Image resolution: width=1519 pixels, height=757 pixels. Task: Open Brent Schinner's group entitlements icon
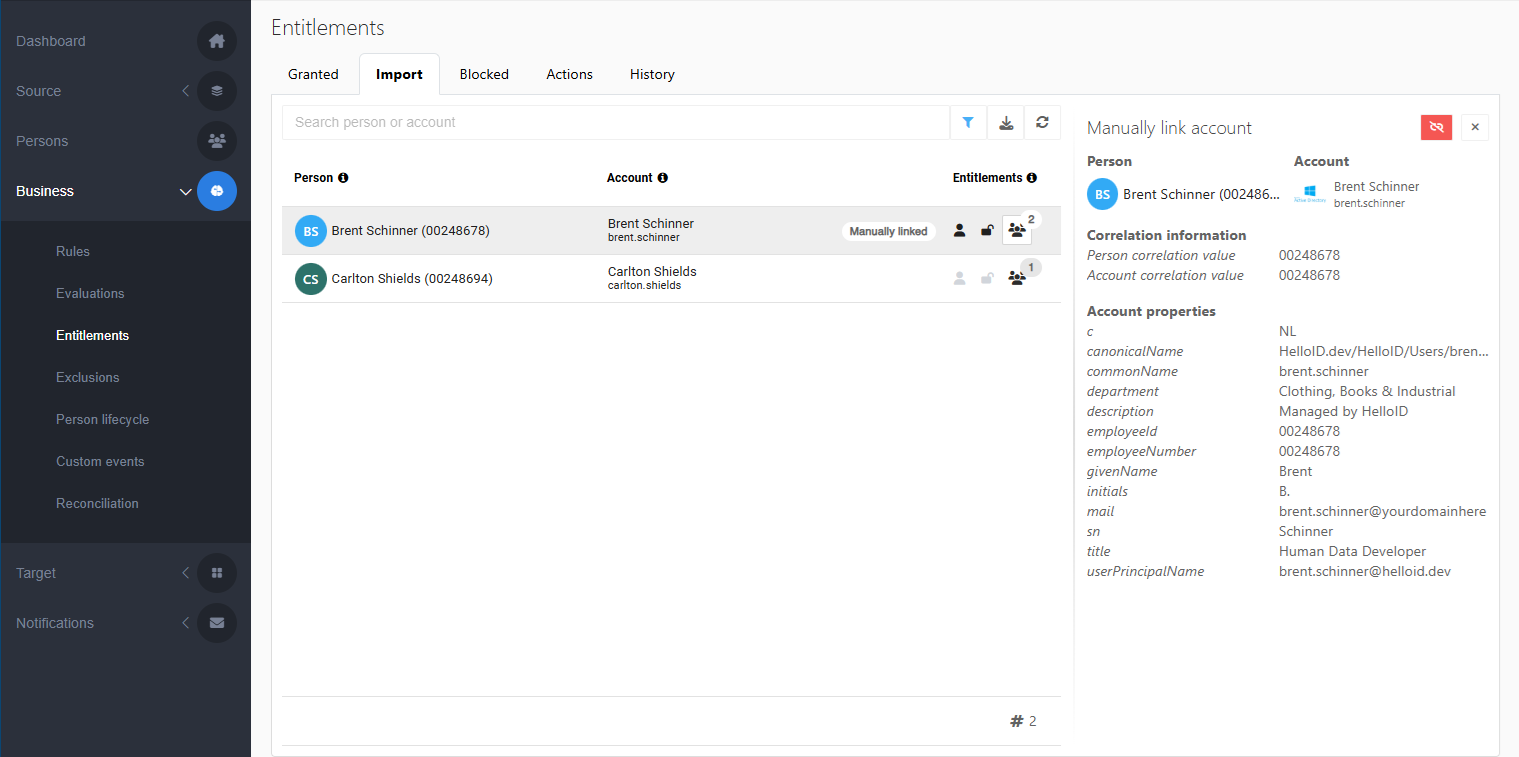point(1017,231)
